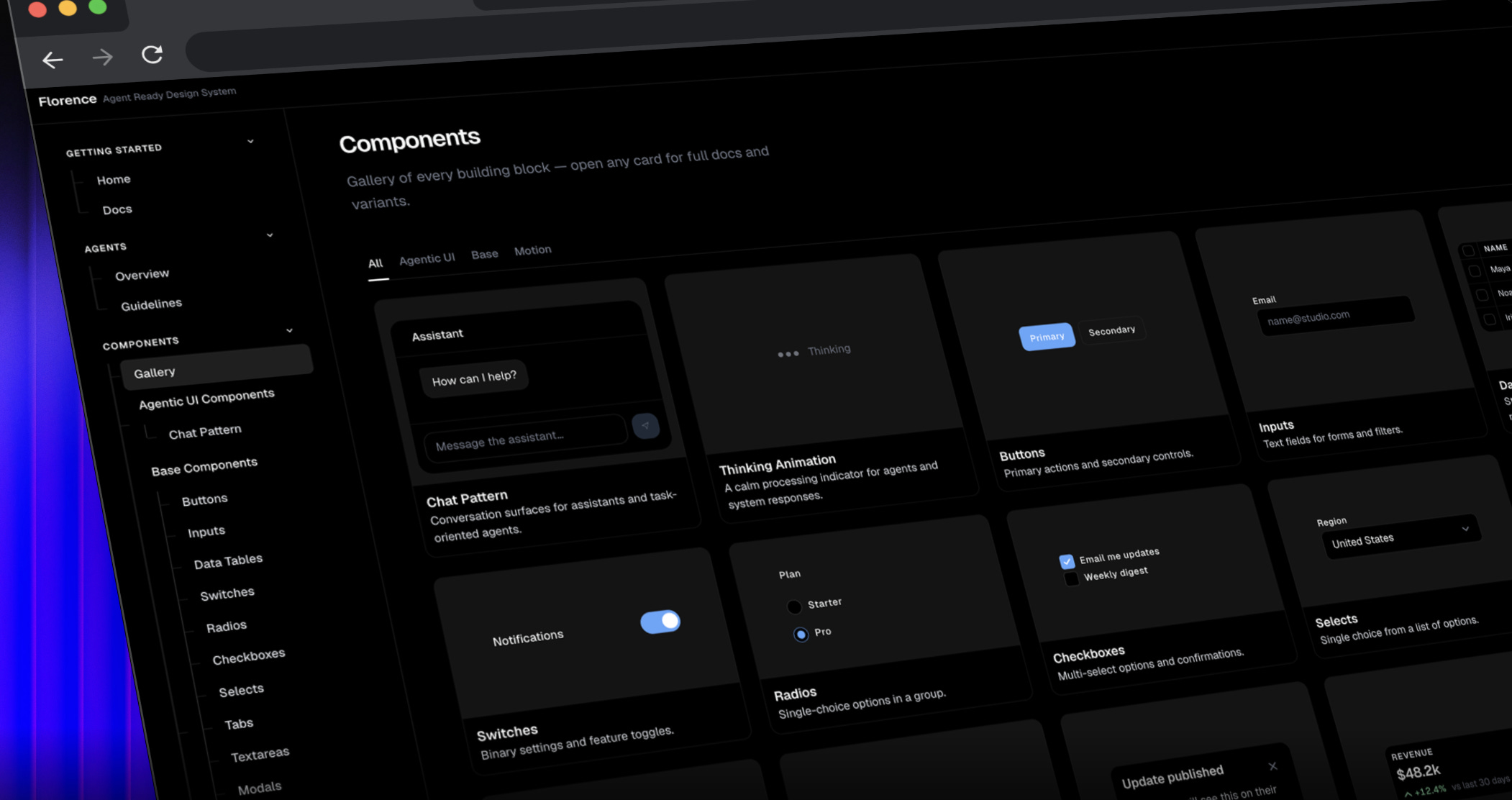Open Home in the sidebar

coord(114,180)
